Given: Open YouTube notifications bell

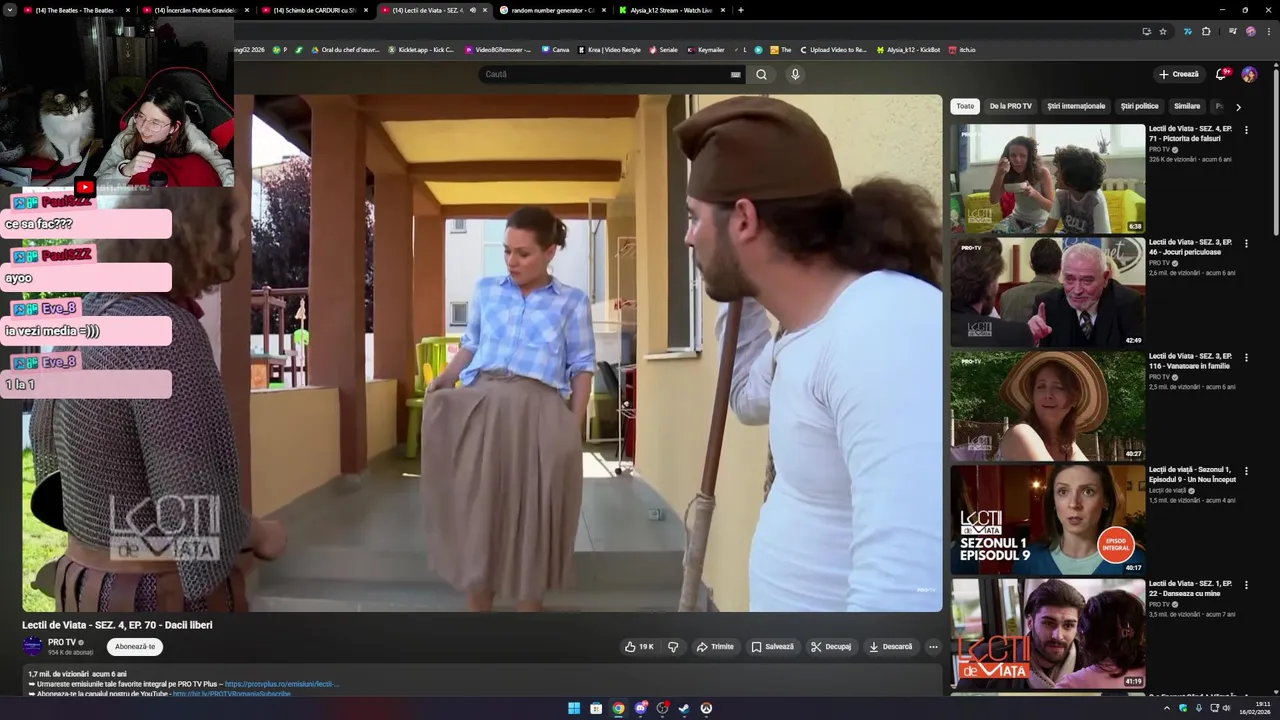Looking at the screenshot, I should pyautogui.click(x=1221, y=74).
